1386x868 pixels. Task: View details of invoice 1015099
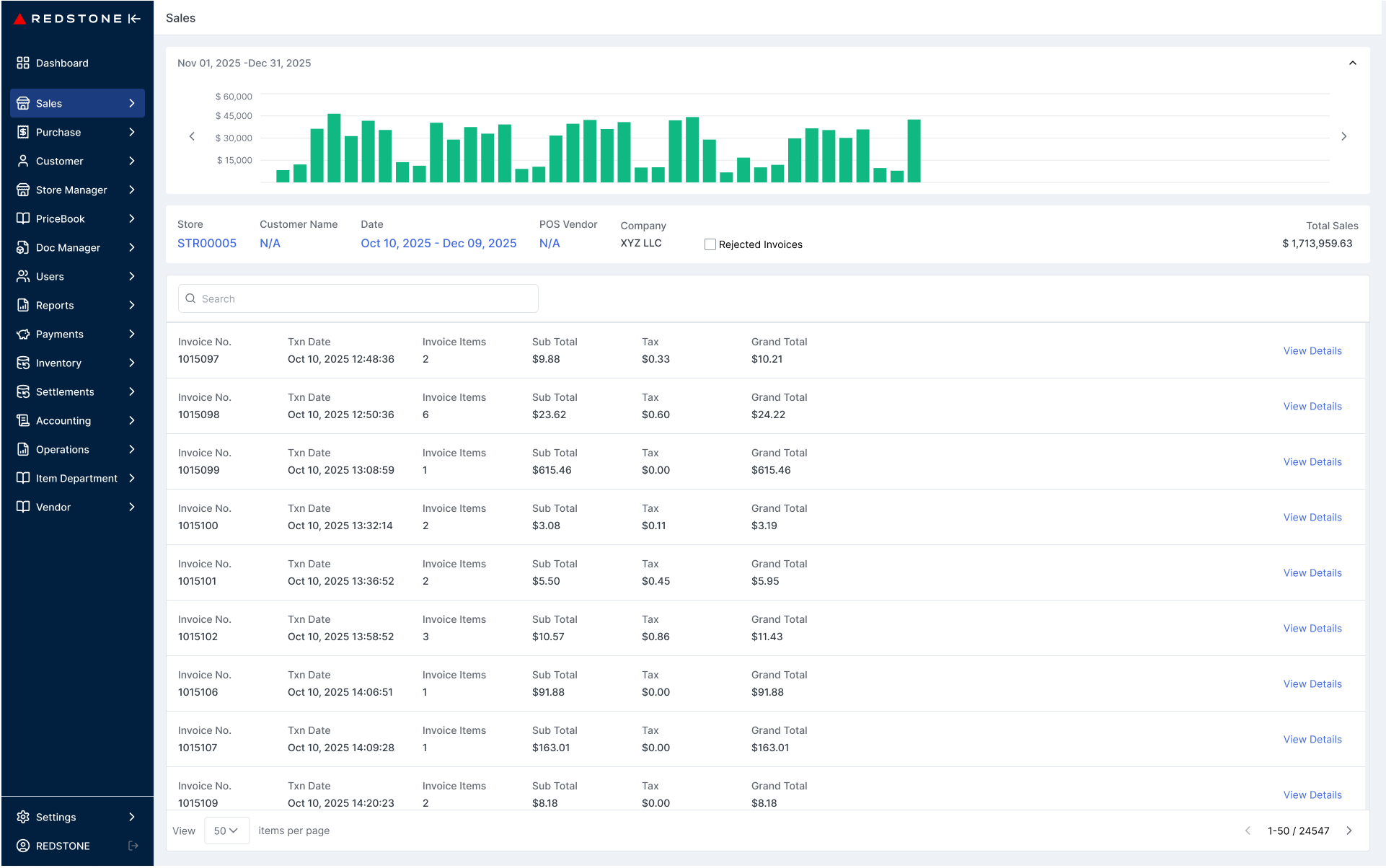[x=1312, y=461]
